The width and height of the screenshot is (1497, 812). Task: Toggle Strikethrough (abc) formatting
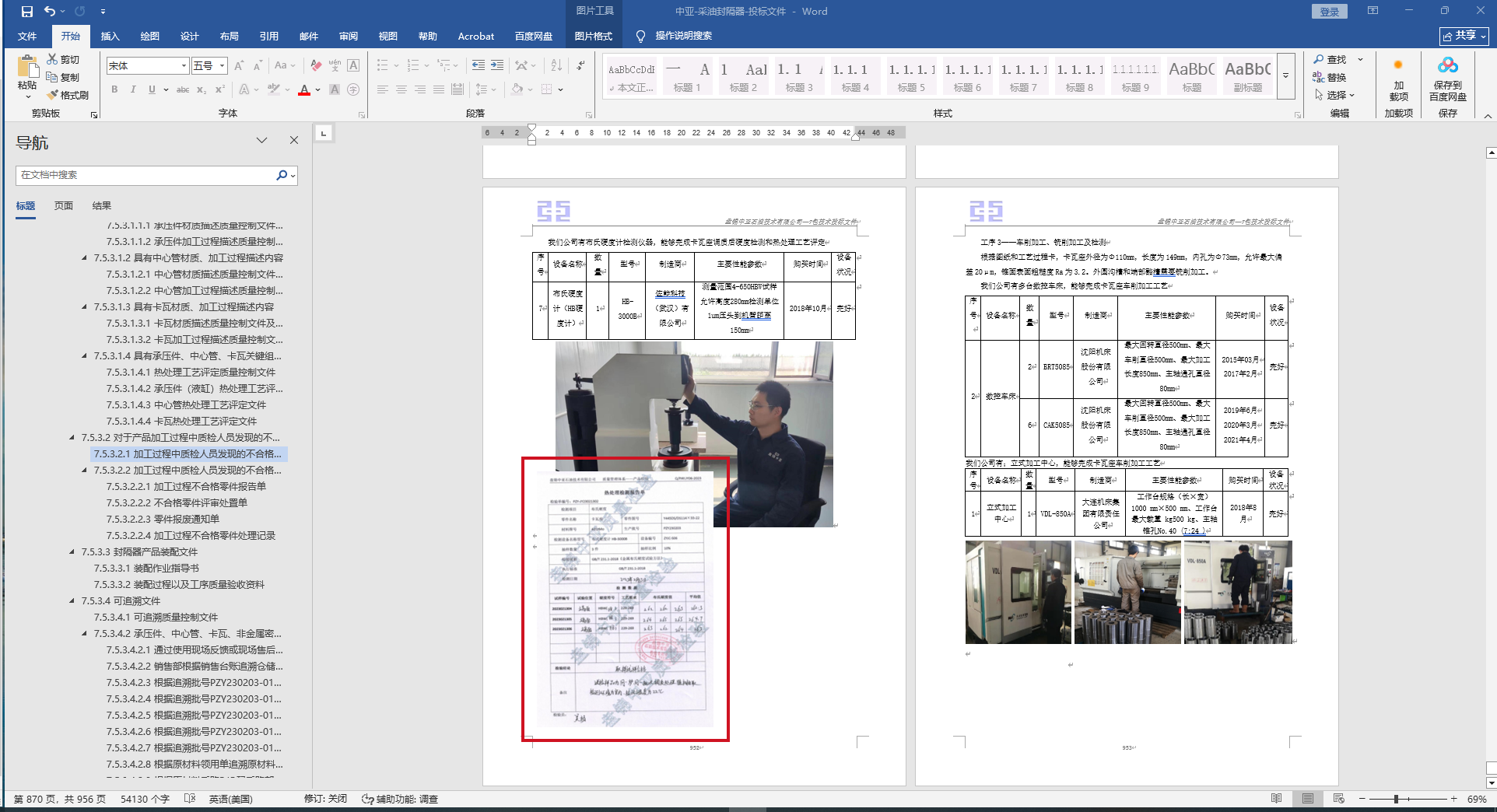pos(183,89)
